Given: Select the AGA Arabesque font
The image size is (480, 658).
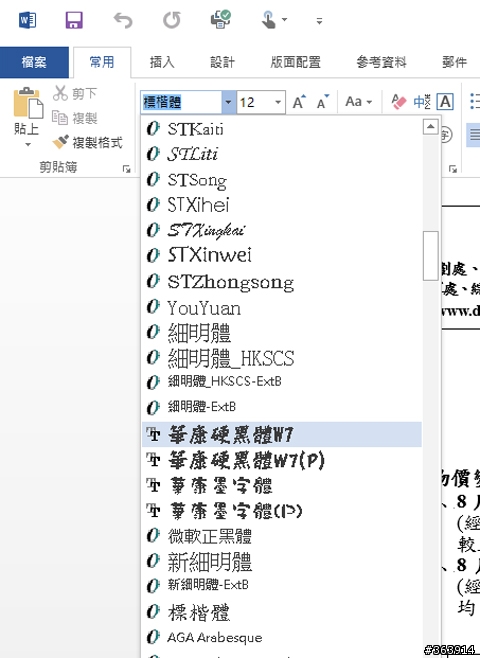Looking at the screenshot, I should pyautogui.click(x=282, y=637).
